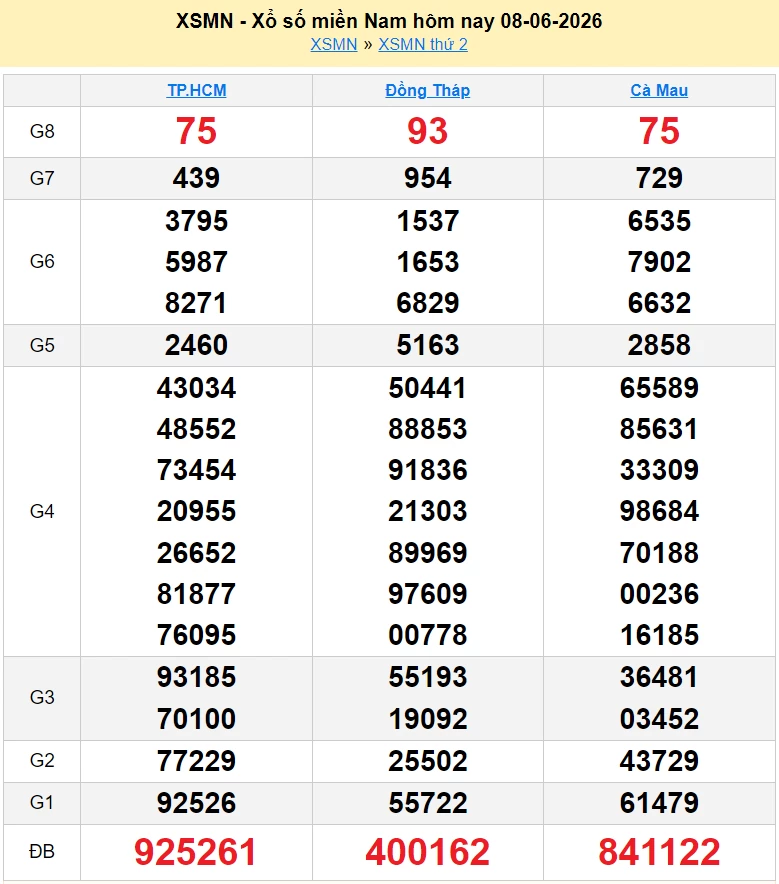The image size is (779, 884).
Task: Open the Đồng Tháp province link
Action: [x=427, y=90]
